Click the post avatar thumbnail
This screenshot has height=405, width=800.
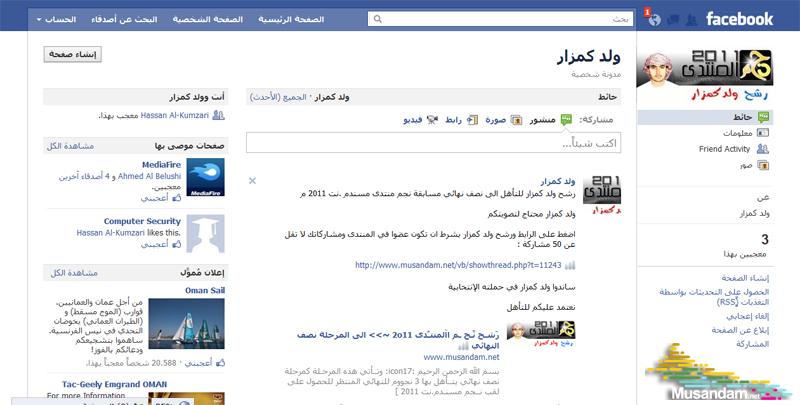[602, 195]
